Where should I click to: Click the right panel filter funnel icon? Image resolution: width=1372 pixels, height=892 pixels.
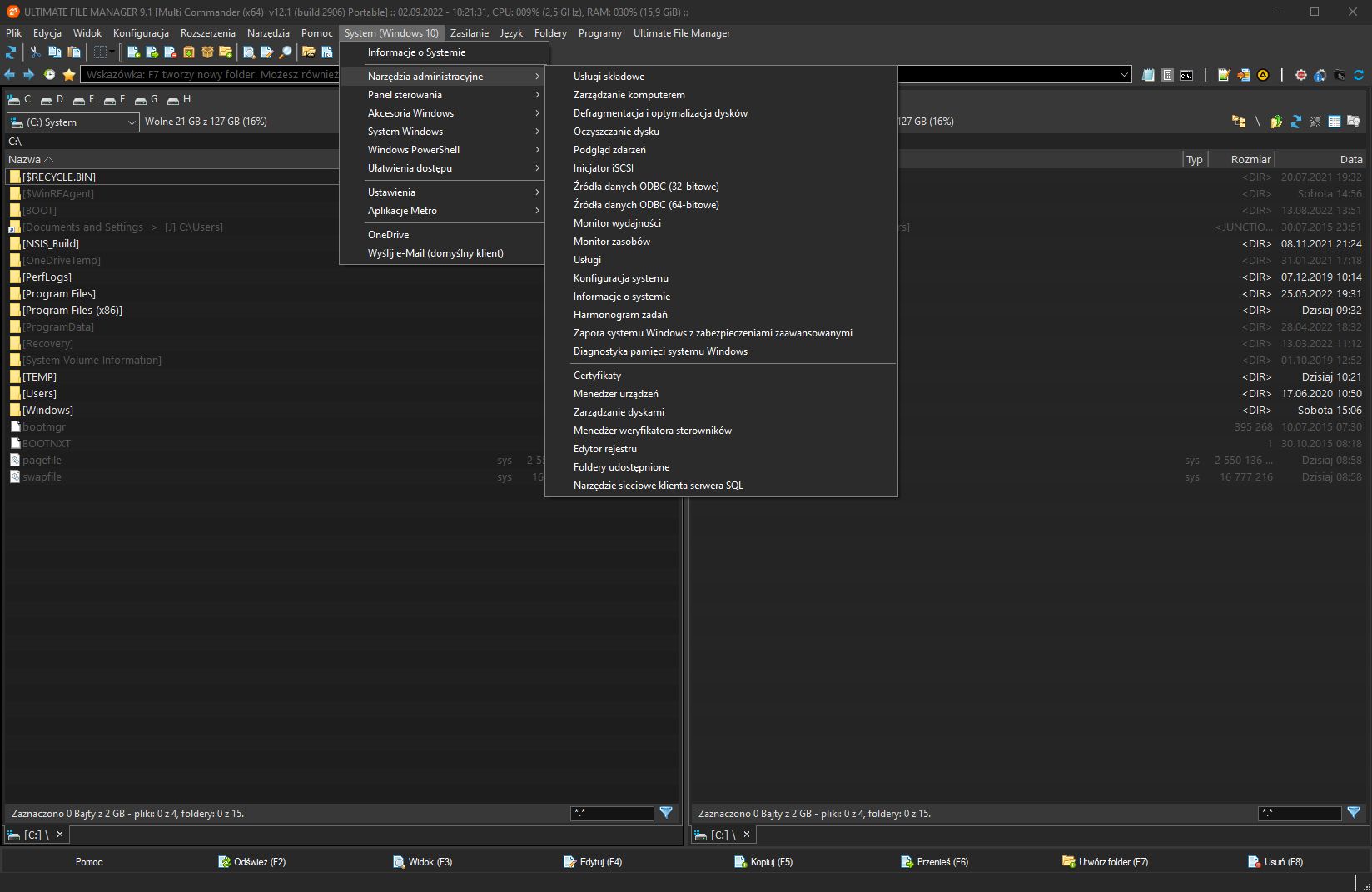tap(1354, 813)
